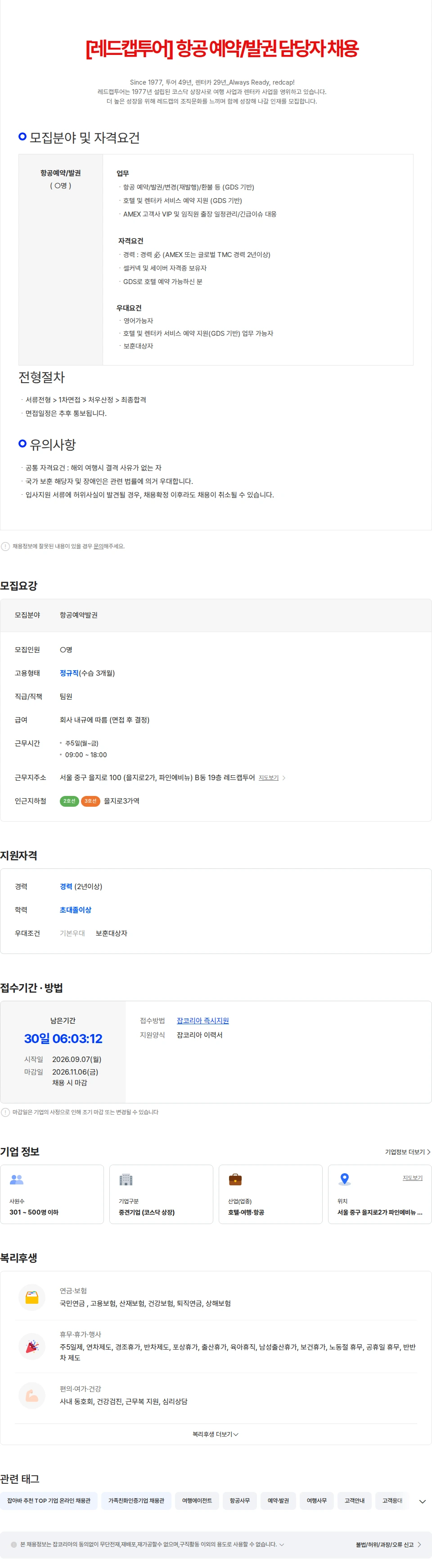Click the info icon beside 마감일 notice

(5, 1112)
